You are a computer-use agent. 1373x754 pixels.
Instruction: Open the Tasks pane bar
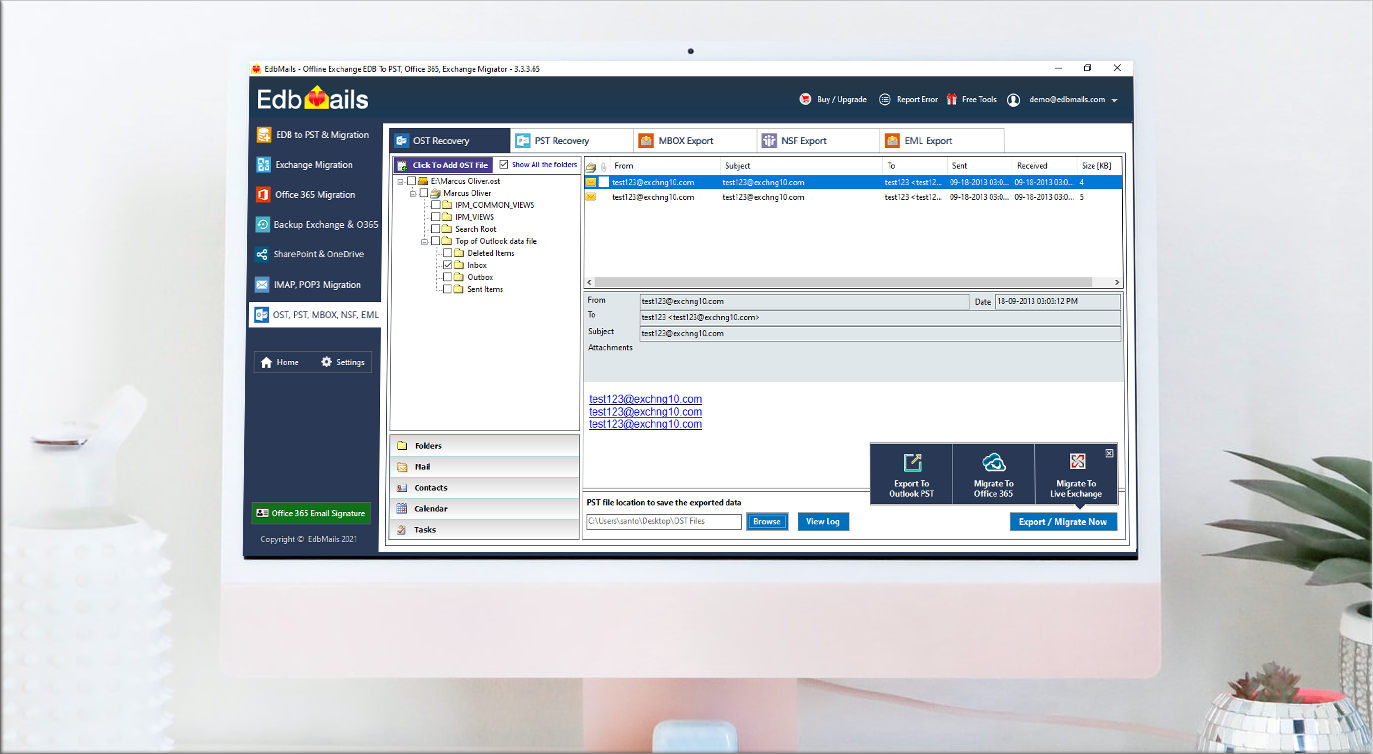(484, 529)
